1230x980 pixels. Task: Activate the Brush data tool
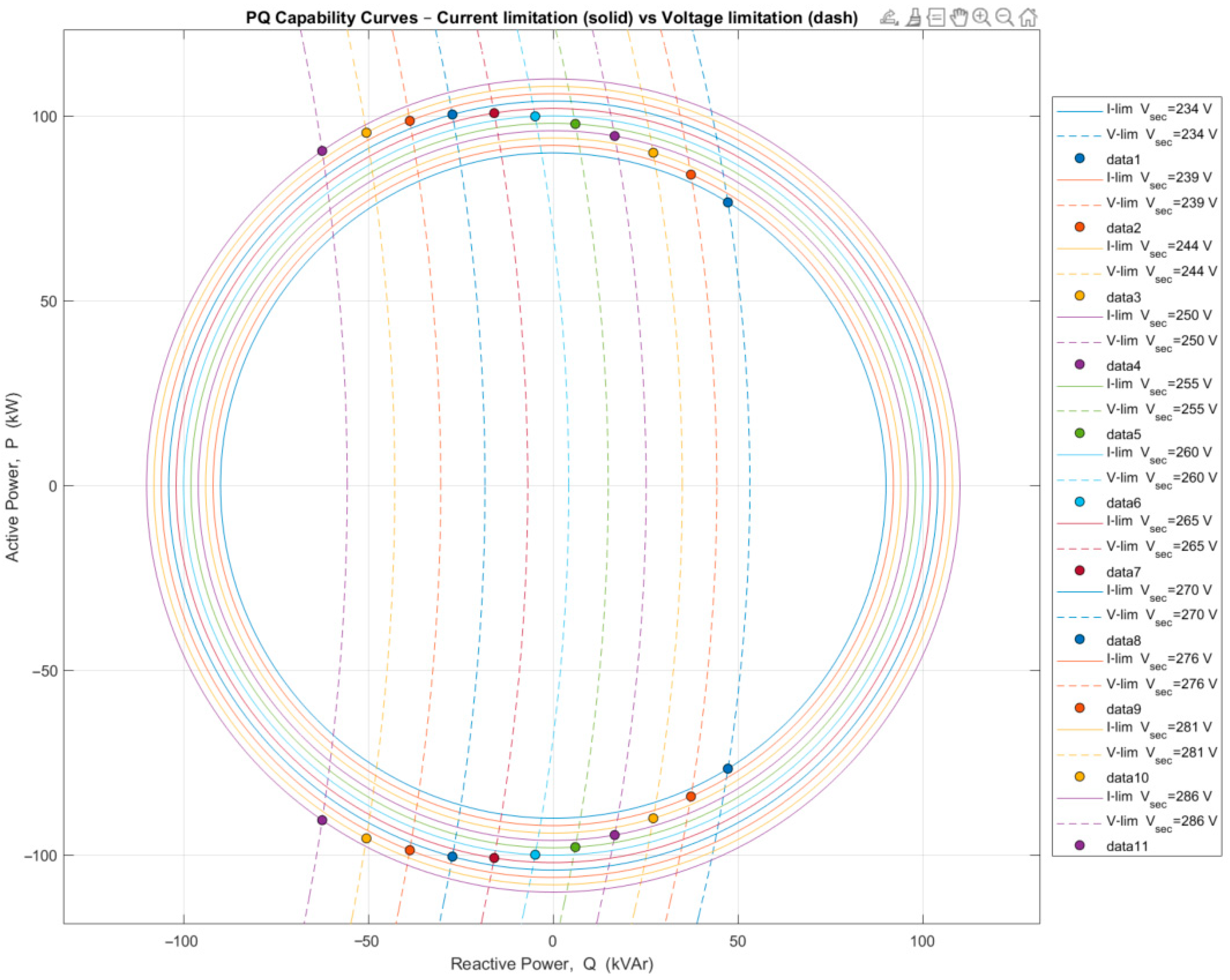(913, 17)
